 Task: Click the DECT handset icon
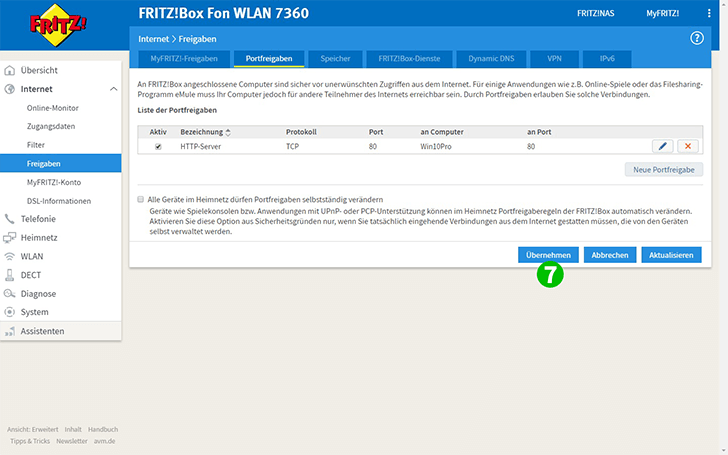(9, 275)
